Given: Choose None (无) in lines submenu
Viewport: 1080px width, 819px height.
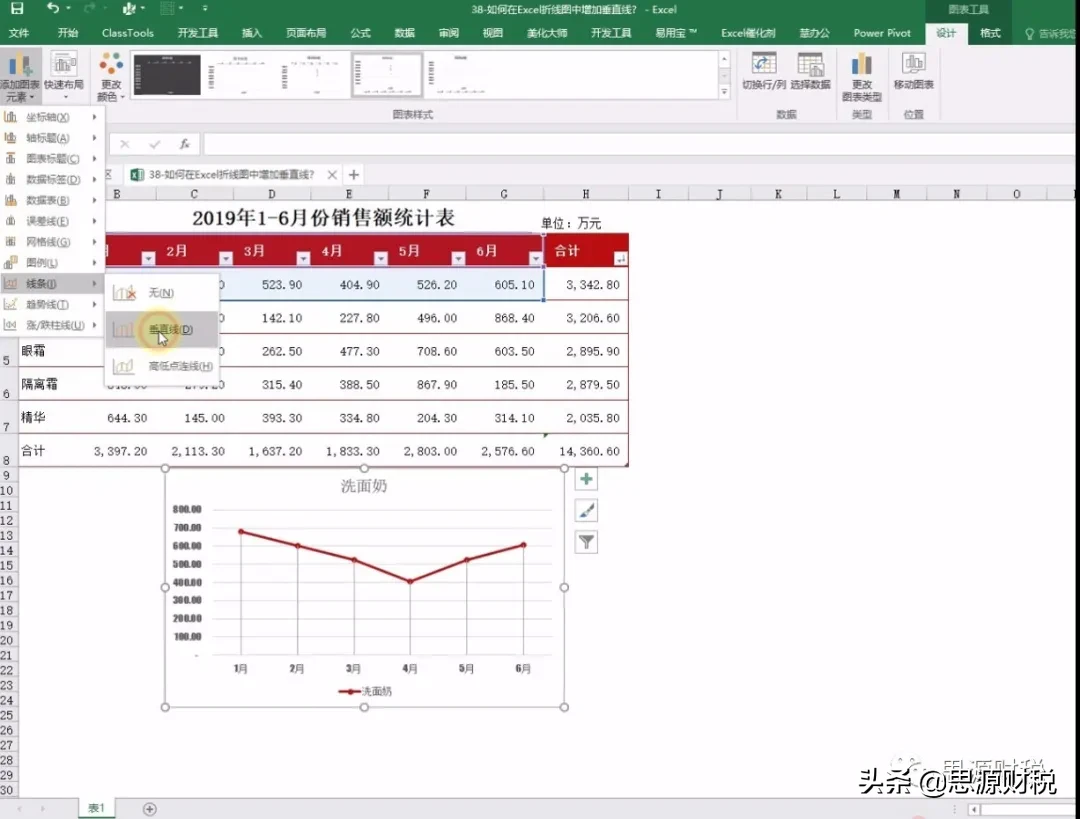Looking at the screenshot, I should 163,293.
